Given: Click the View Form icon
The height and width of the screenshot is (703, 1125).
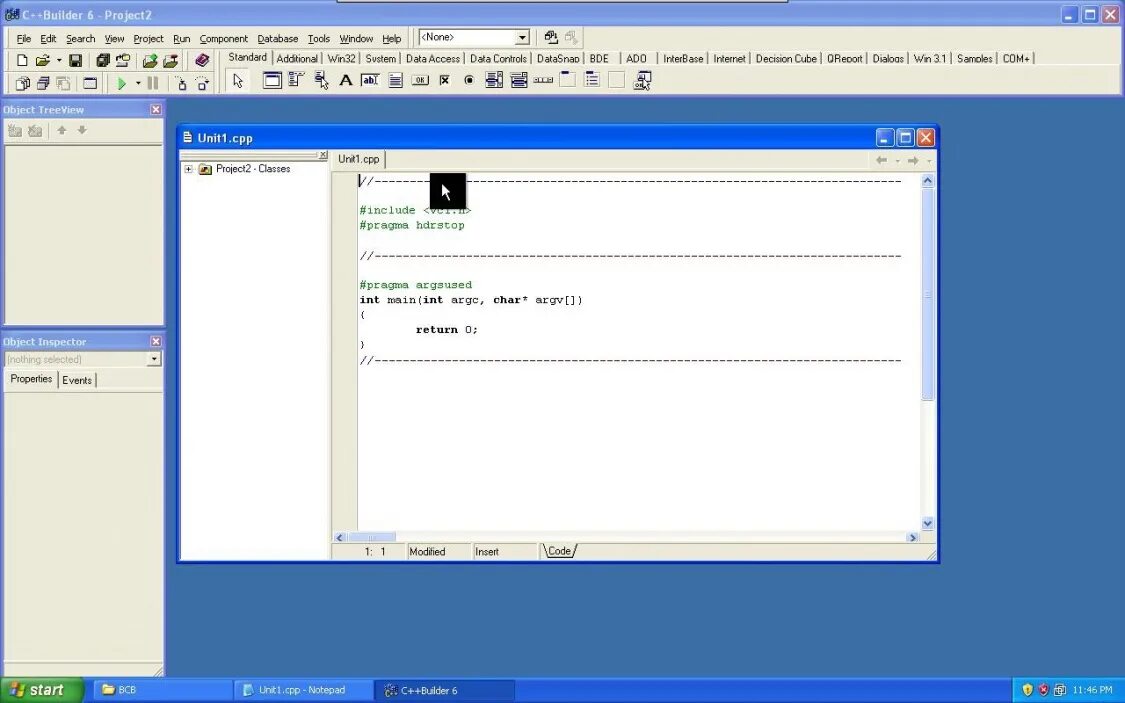Looking at the screenshot, I should 42,83.
